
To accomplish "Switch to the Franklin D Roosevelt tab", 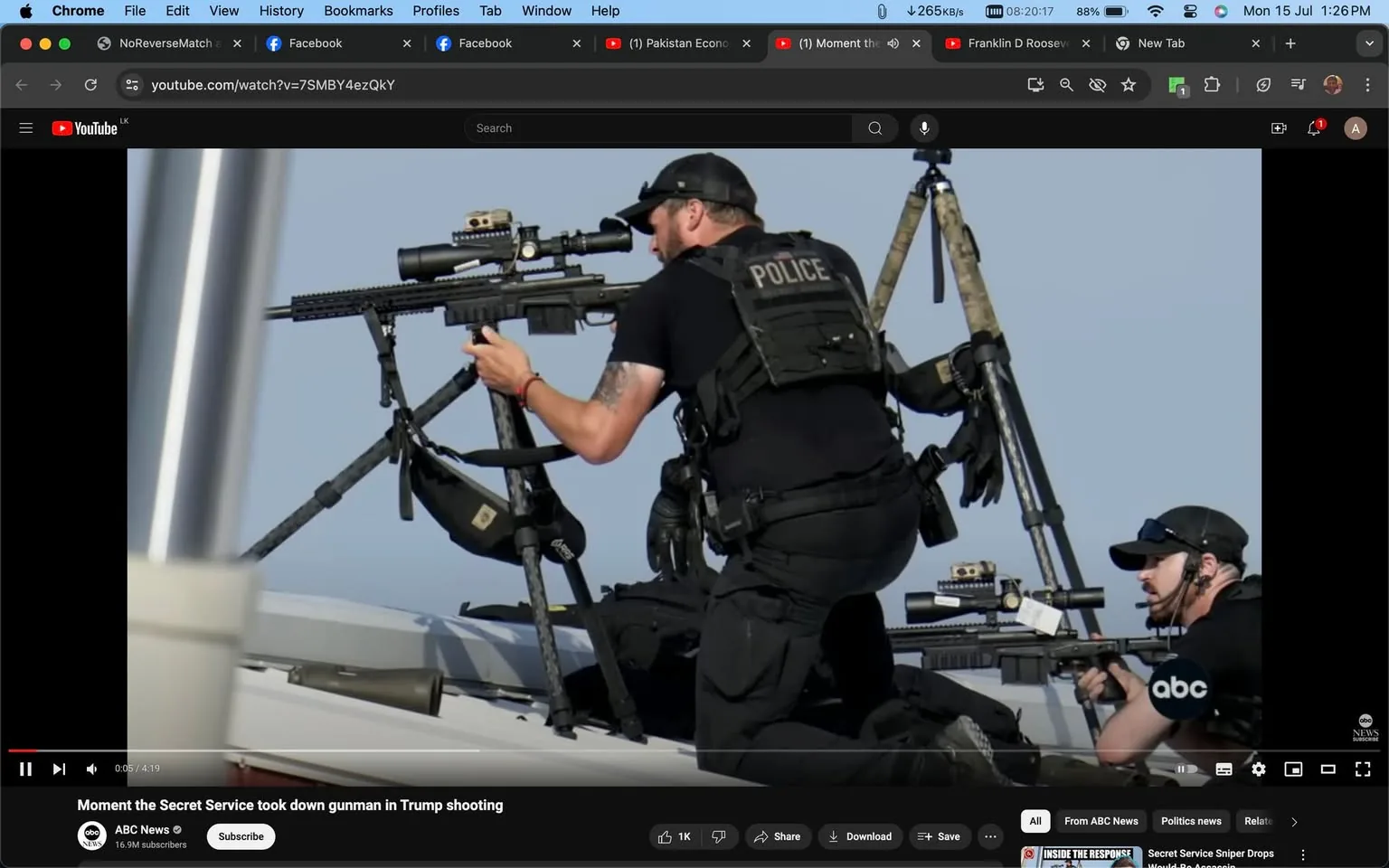I will coord(1013,42).
